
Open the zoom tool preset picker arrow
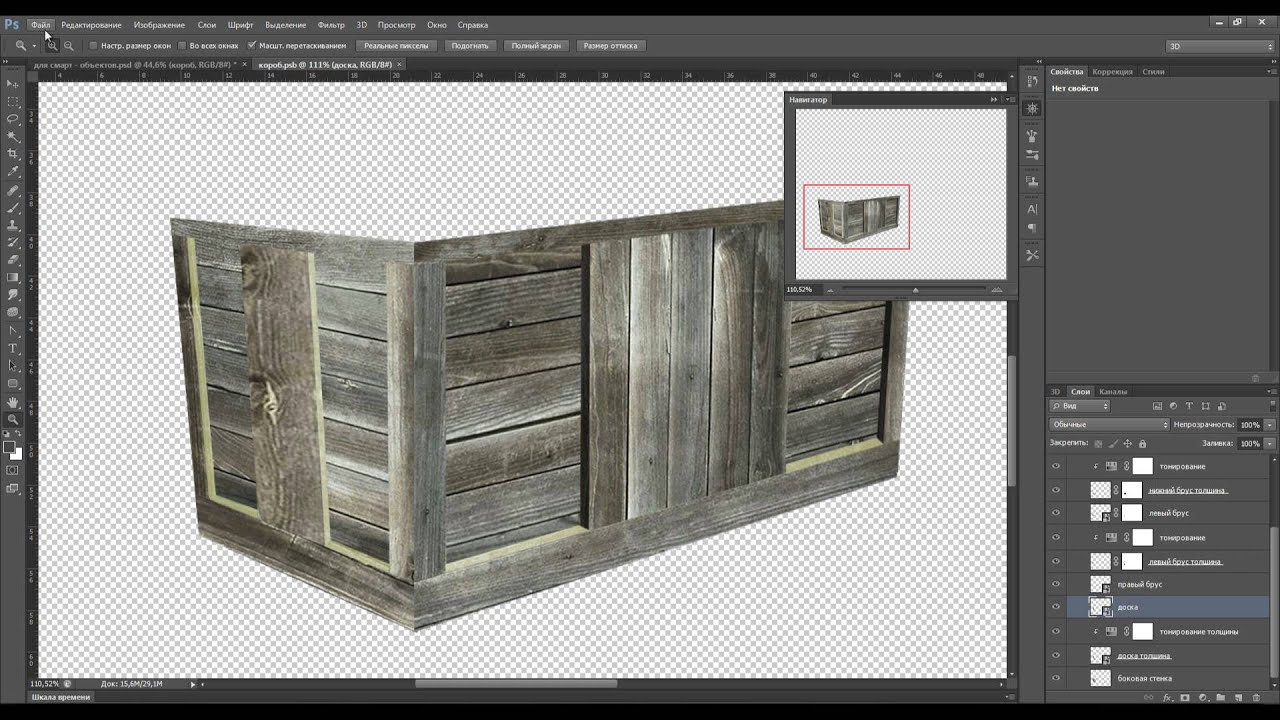point(33,45)
